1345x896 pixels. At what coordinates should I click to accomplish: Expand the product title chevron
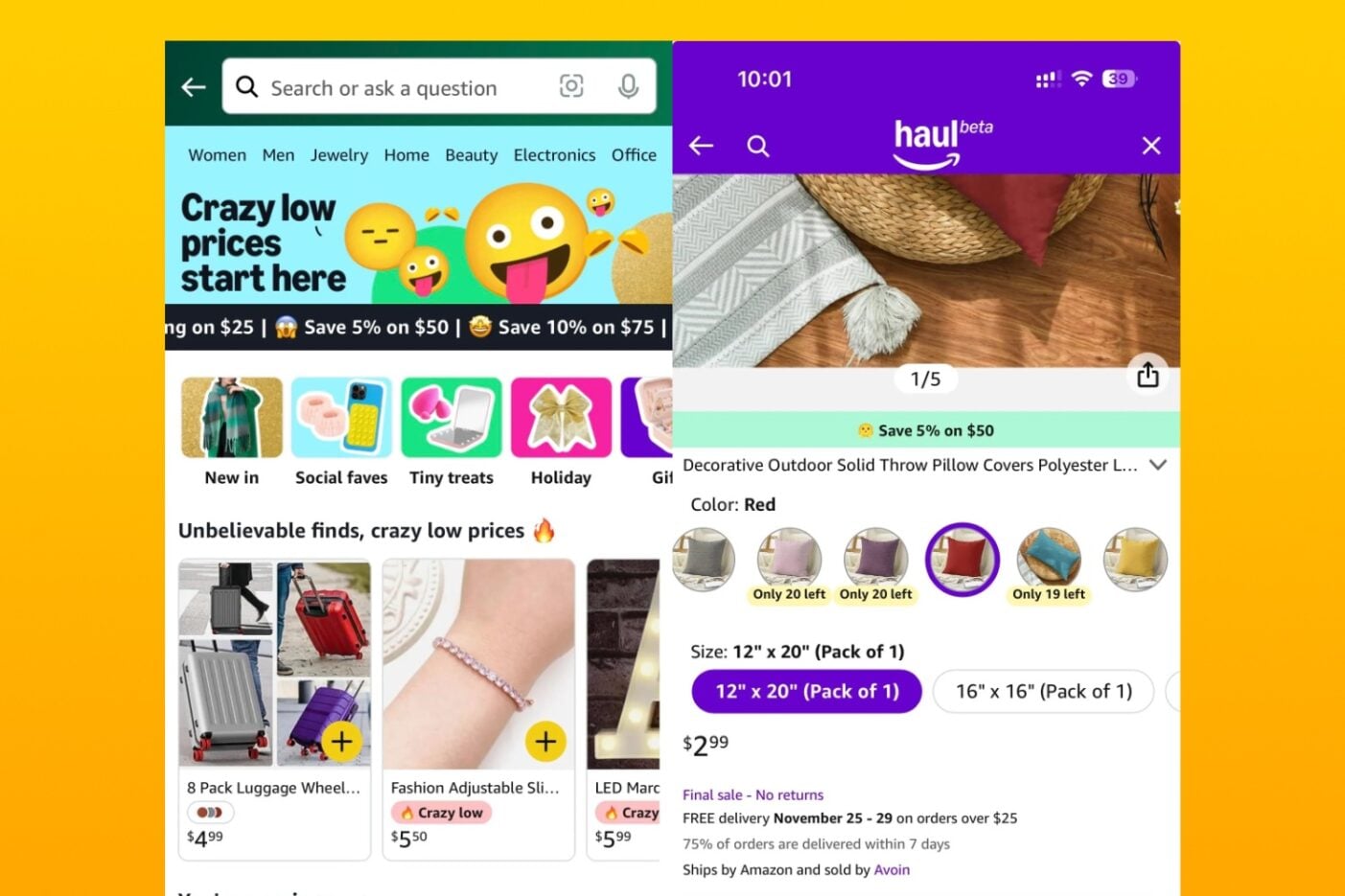1158,465
